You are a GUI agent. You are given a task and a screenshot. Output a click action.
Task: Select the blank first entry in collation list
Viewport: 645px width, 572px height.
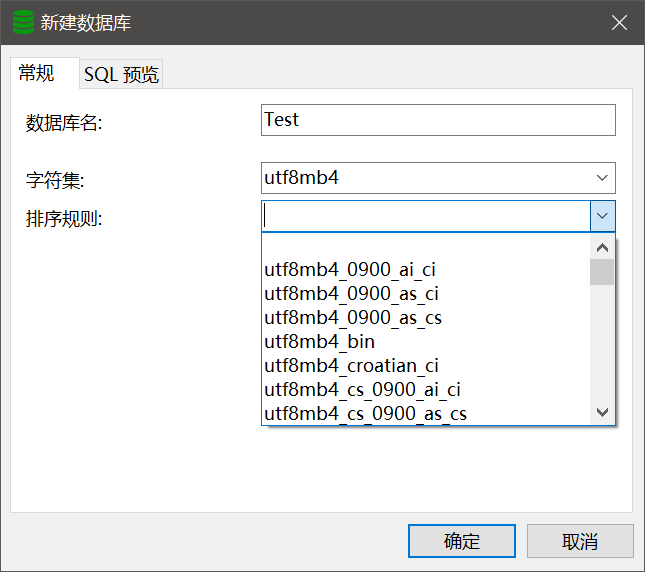click(426, 246)
